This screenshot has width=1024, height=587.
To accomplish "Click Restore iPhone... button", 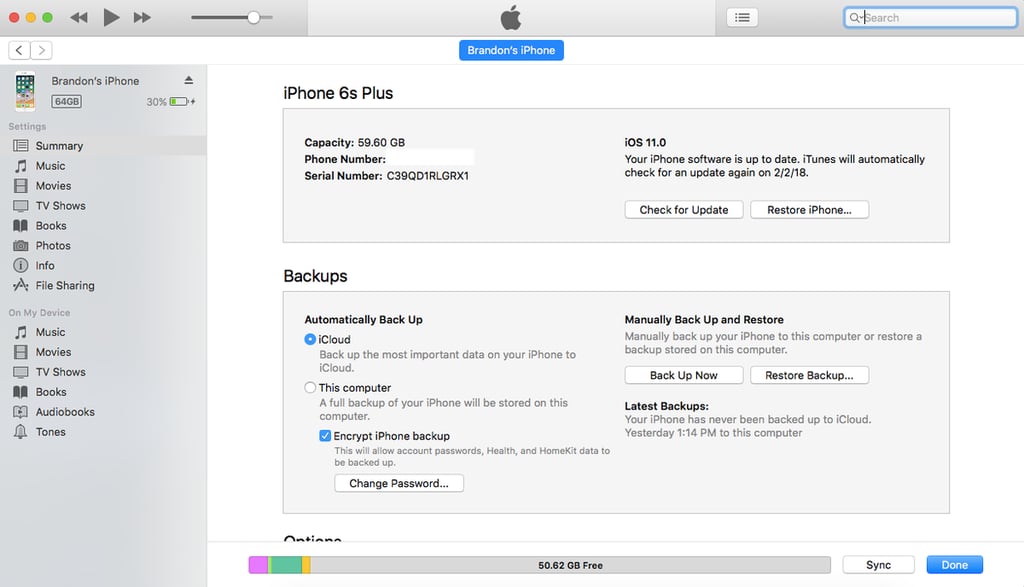I will click(809, 210).
